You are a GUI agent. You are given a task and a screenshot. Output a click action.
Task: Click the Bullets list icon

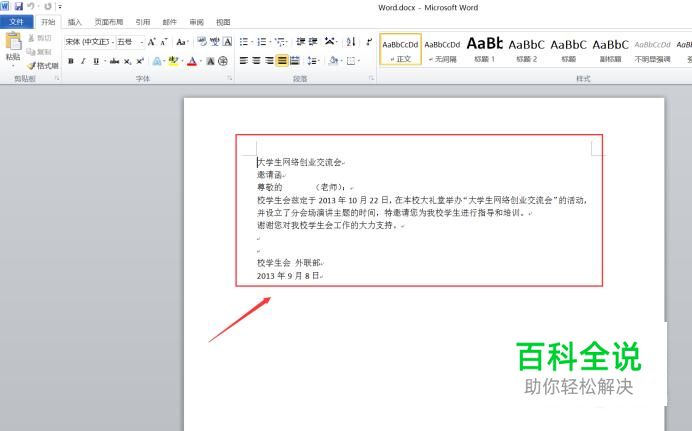click(244, 42)
